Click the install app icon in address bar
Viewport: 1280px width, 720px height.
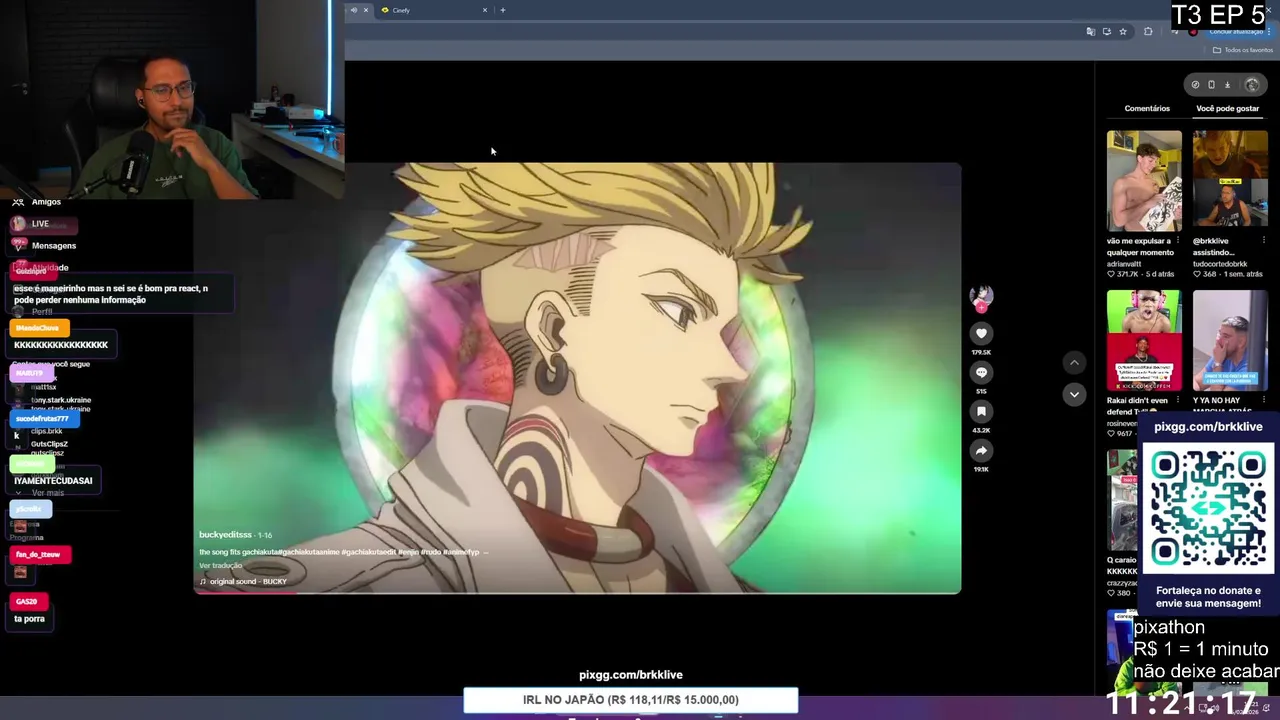1106,32
